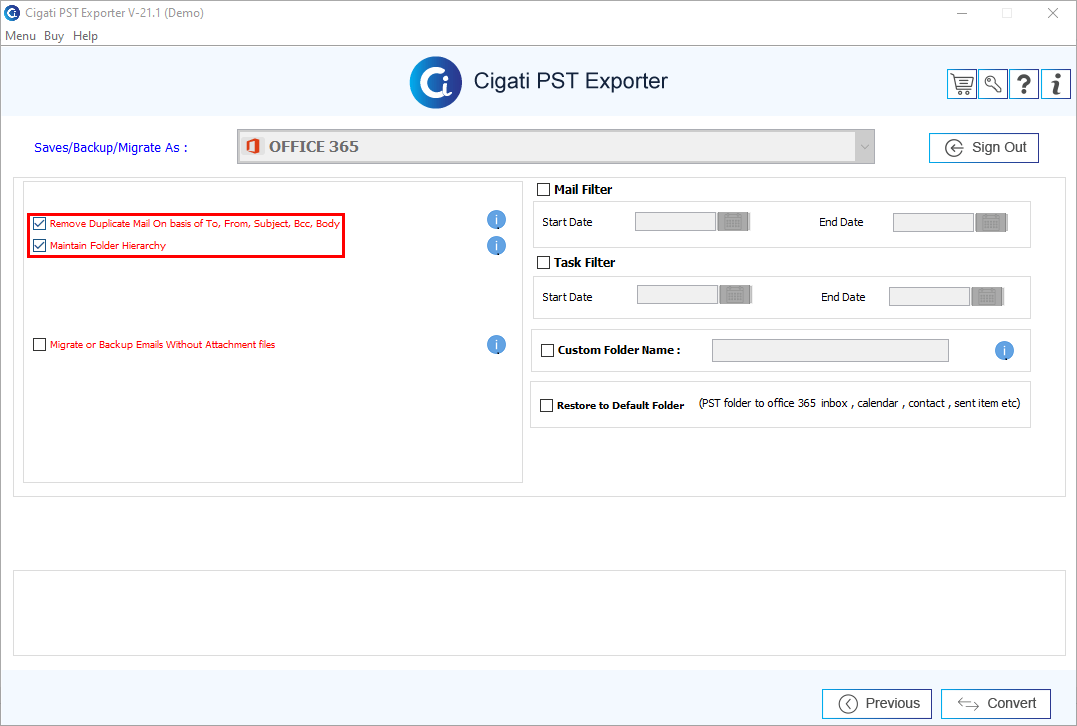
Task: Check the Custom Folder Name option
Action: [547, 350]
